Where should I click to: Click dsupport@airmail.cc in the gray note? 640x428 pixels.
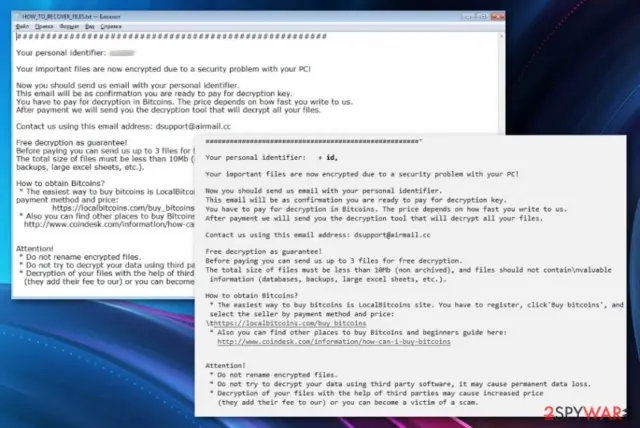click(392, 235)
